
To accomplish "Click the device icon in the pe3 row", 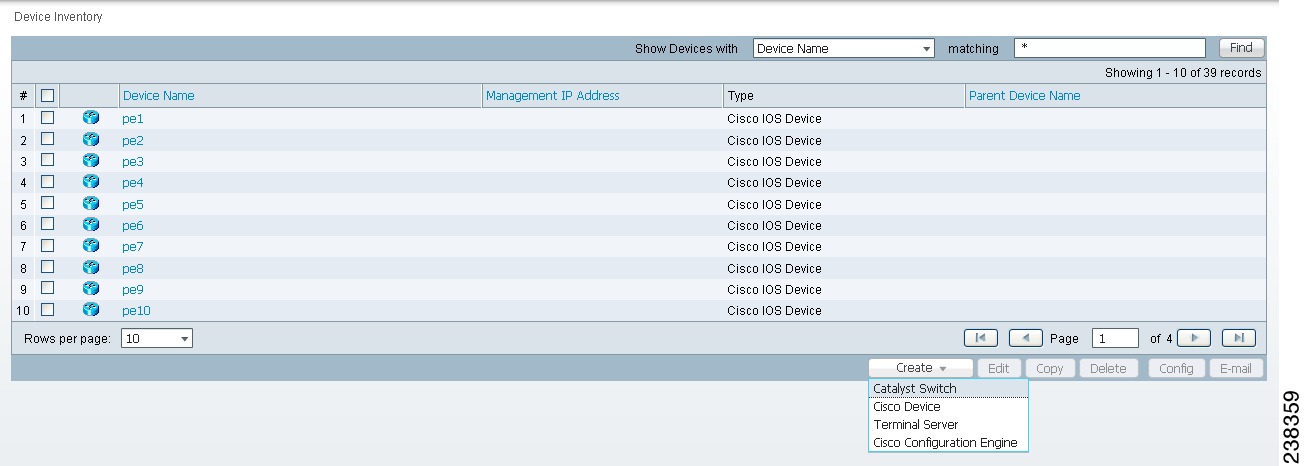I will (91, 161).
